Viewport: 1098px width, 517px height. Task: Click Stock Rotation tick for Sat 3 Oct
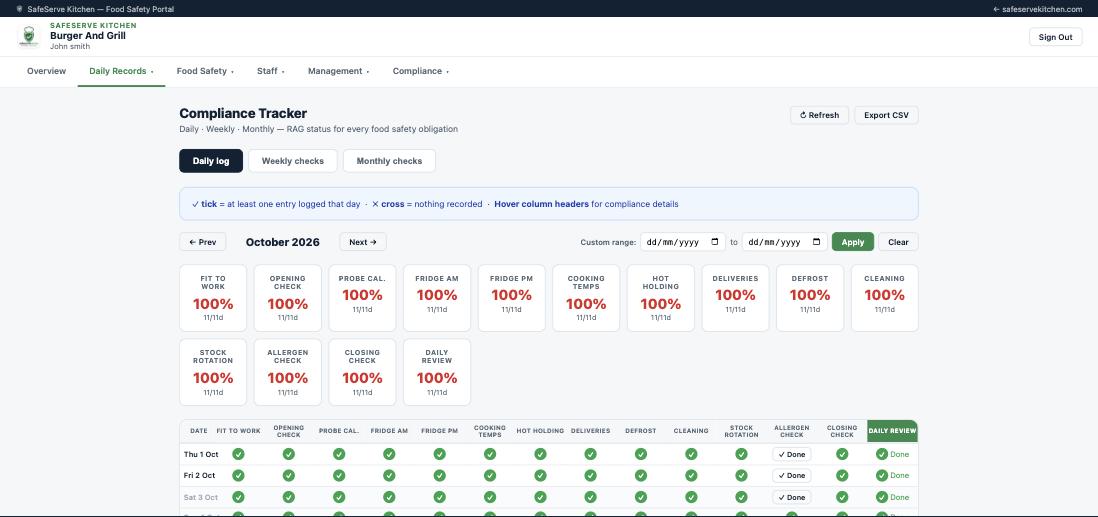pyautogui.click(x=742, y=497)
